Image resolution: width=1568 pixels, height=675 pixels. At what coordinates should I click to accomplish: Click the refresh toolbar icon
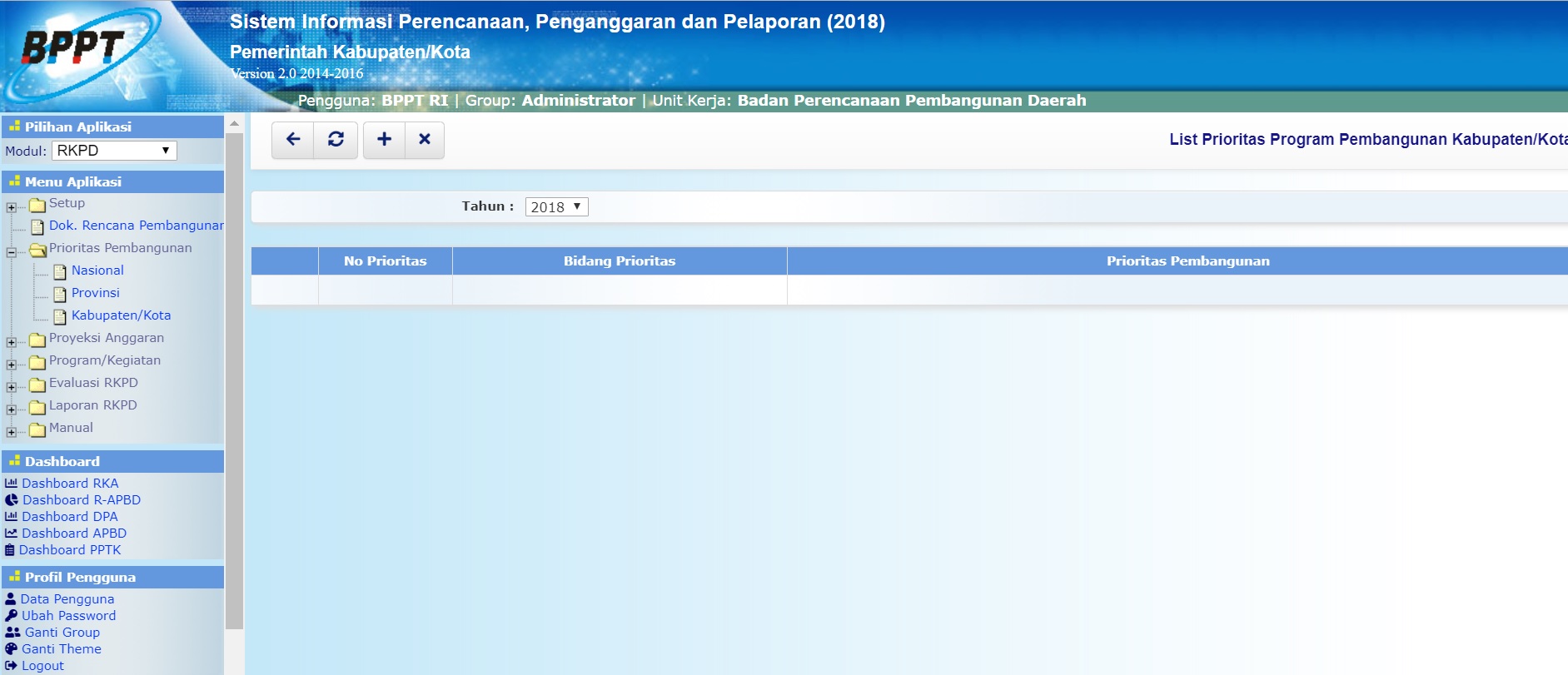(x=336, y=139)
